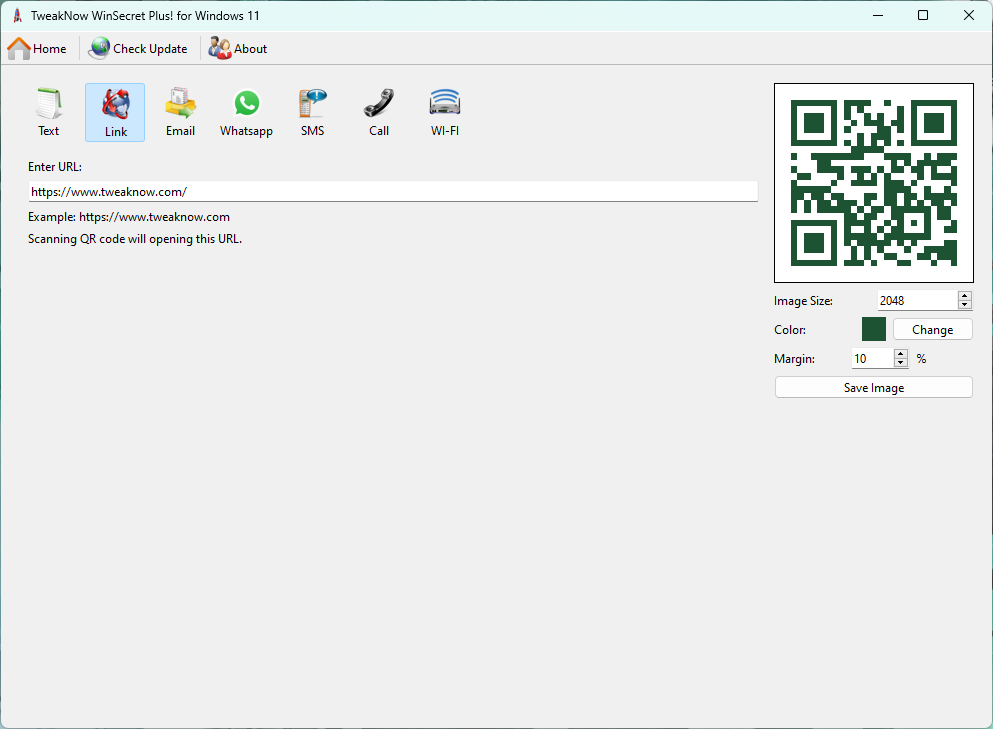Image resolution: width=993 pixels, height=729 pixels.
Task: Click the TweakNow app icon in title bar
Action: tap(18, 16)
